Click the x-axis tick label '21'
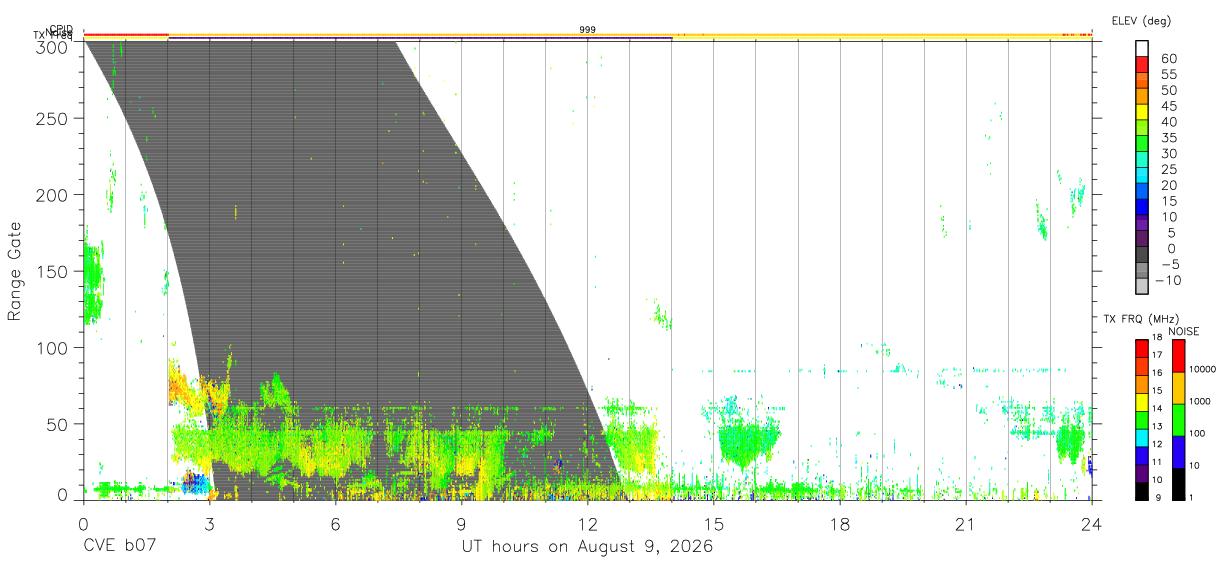Screen dimensions: 1228x567 [966, 524]
